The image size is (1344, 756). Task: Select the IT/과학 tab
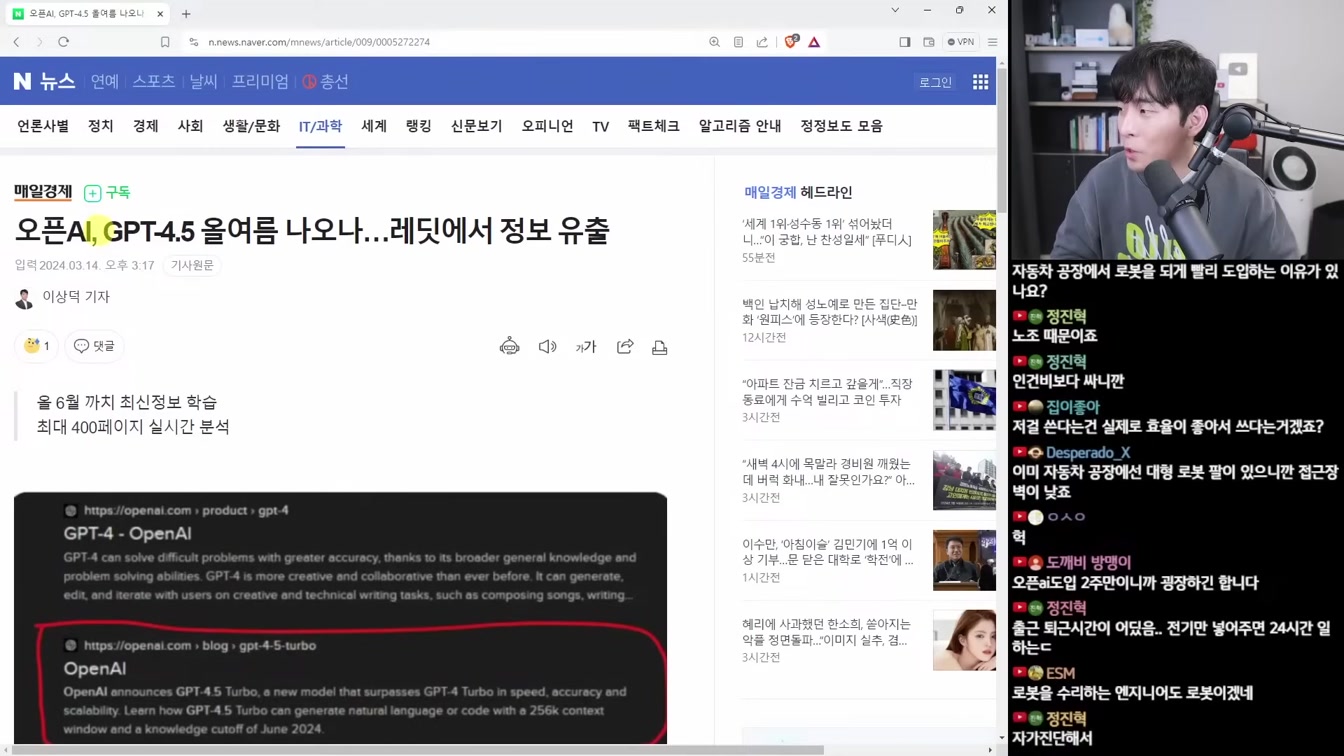coord(320,126)
